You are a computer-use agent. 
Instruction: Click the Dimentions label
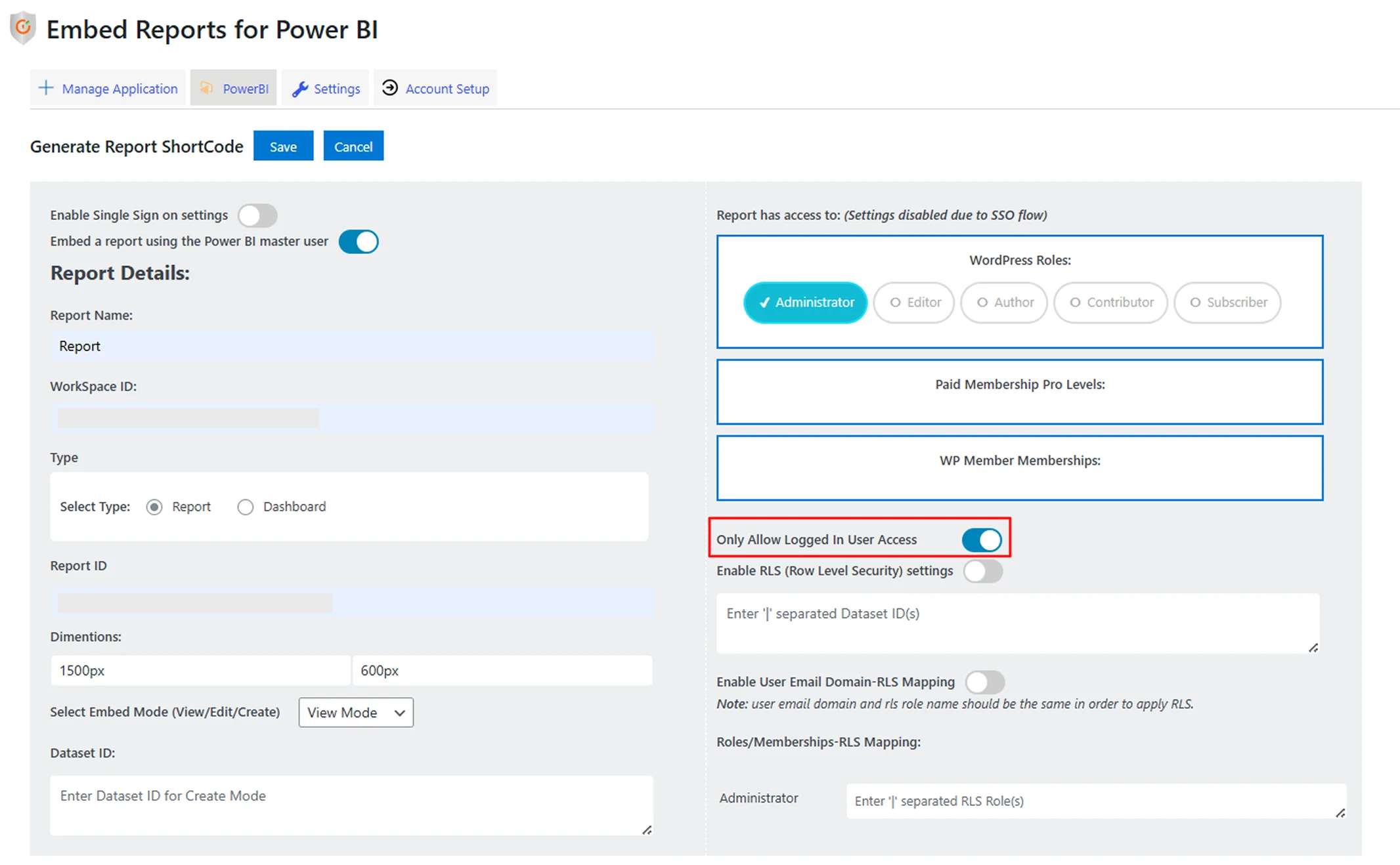[x=86, y=637]
